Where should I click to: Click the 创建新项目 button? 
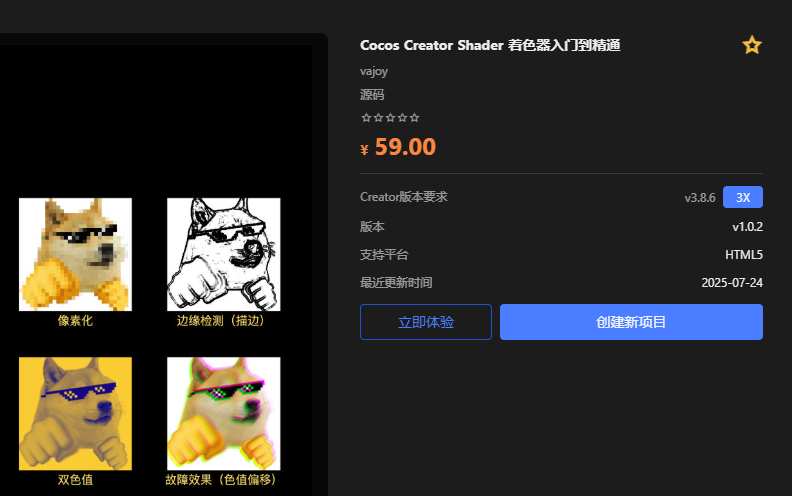[x=631, y=322]
